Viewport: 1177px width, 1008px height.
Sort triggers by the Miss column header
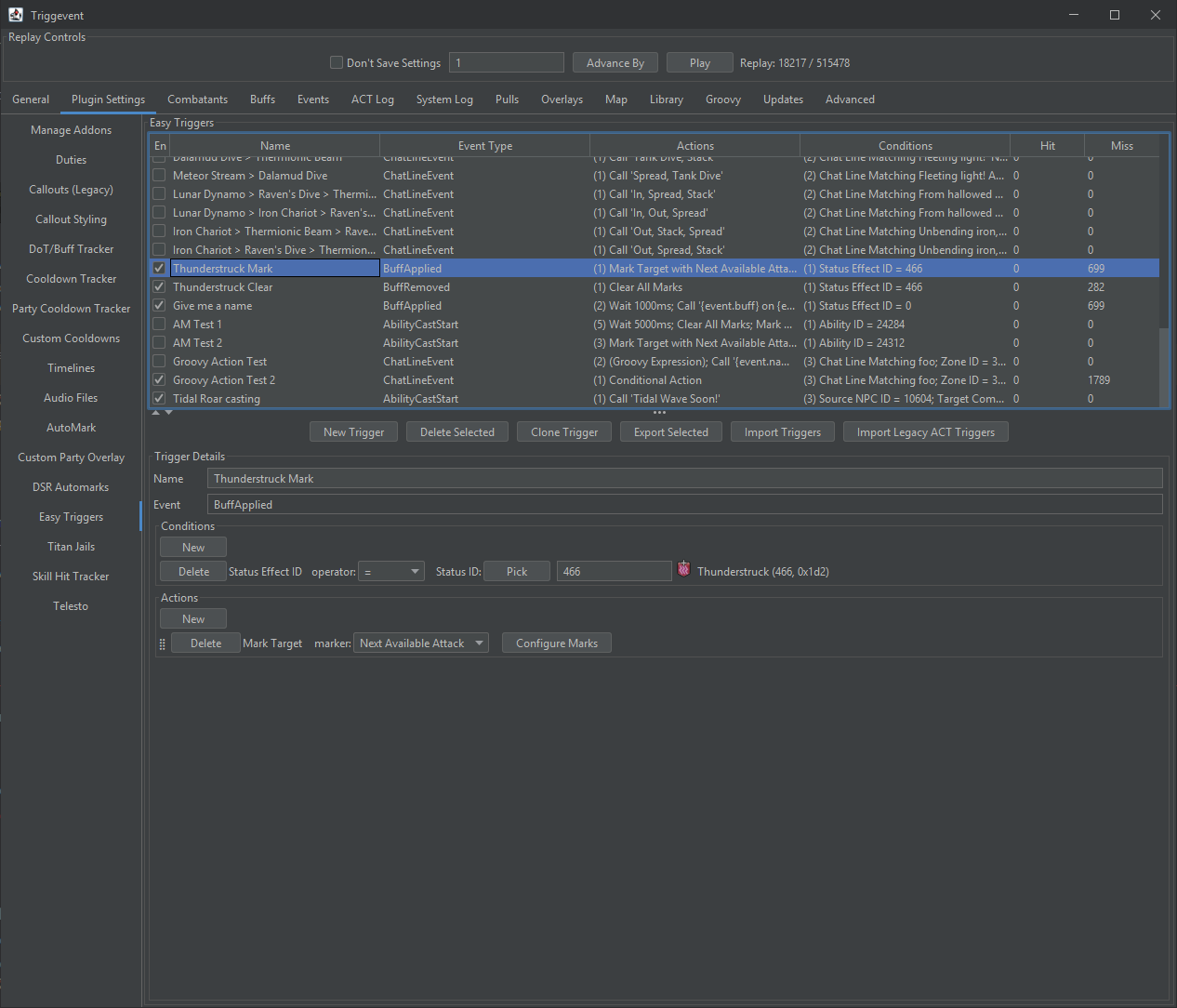[x=1122, y=146]
